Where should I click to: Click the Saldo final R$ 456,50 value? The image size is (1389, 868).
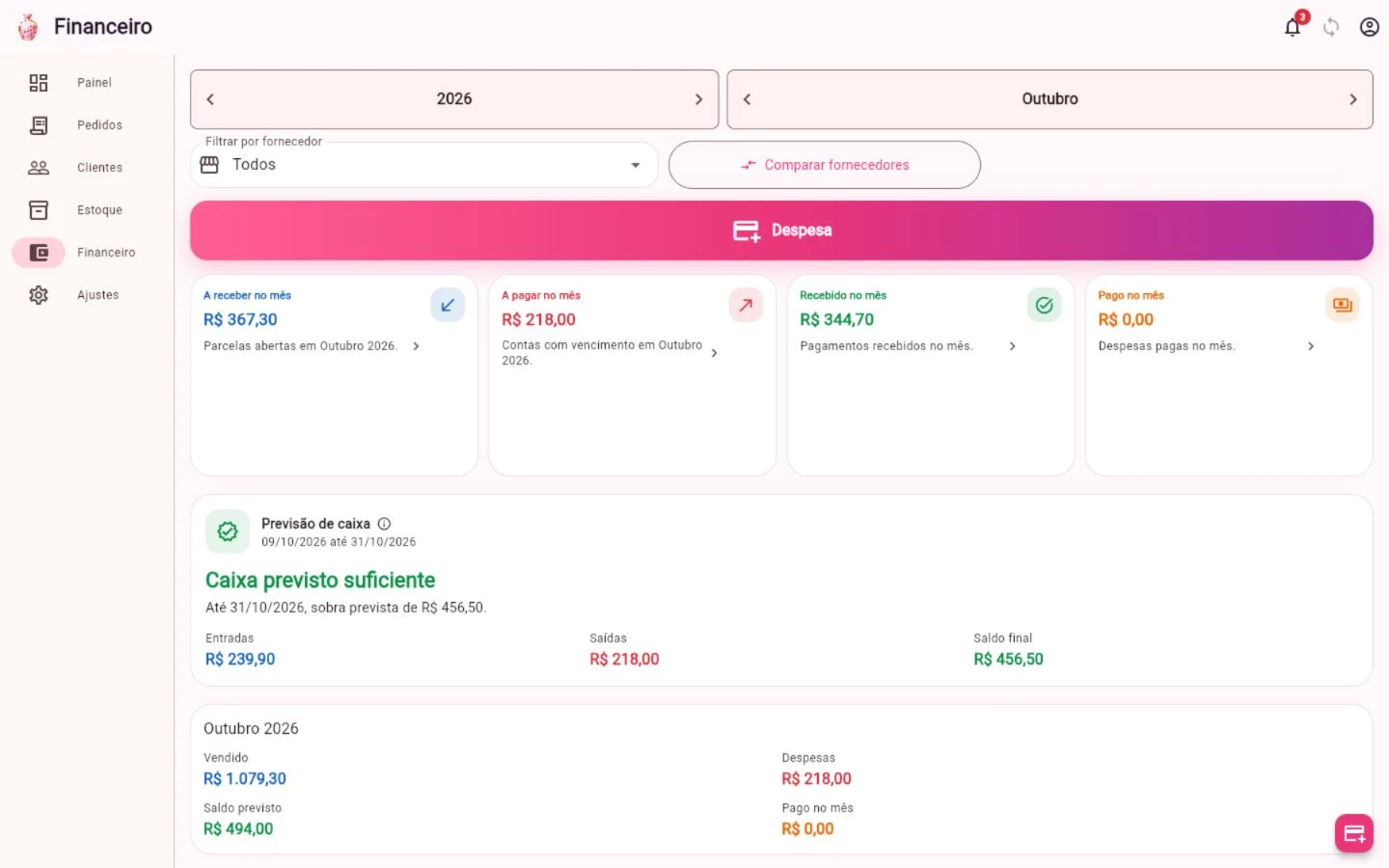click(x=1008, y=660)
